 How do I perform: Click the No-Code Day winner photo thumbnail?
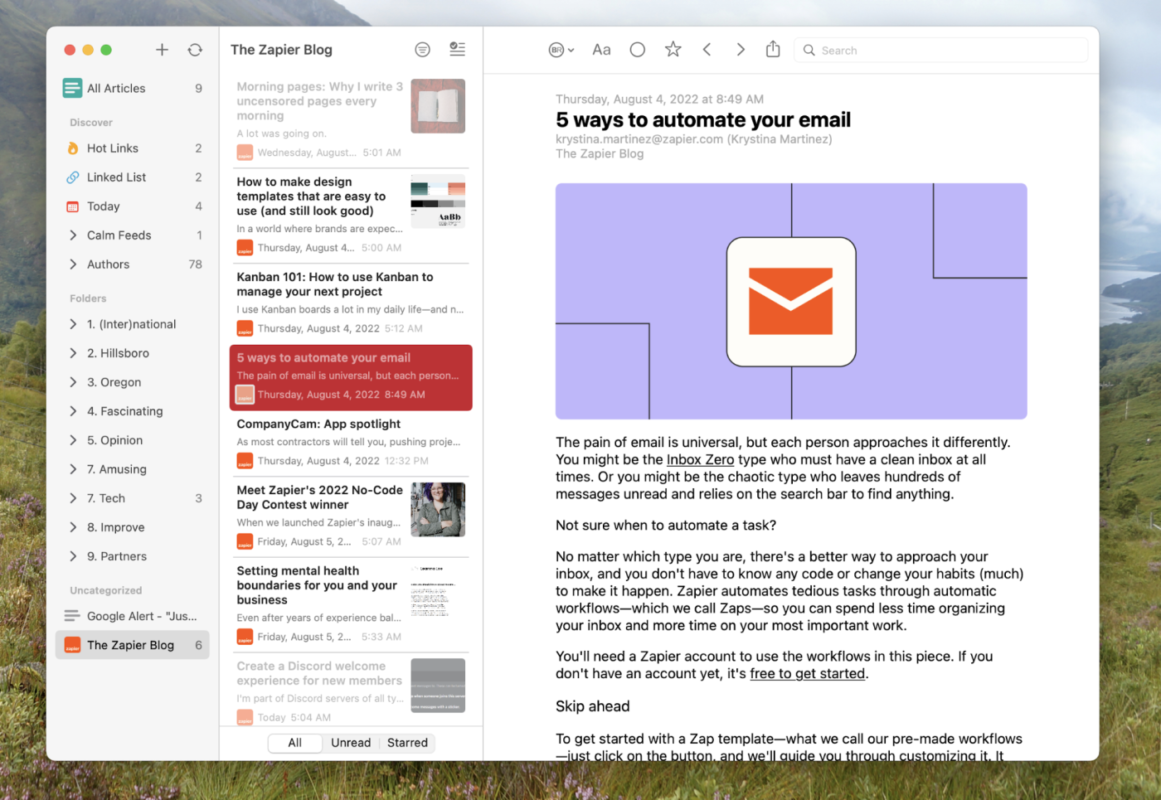click(438, 510)
